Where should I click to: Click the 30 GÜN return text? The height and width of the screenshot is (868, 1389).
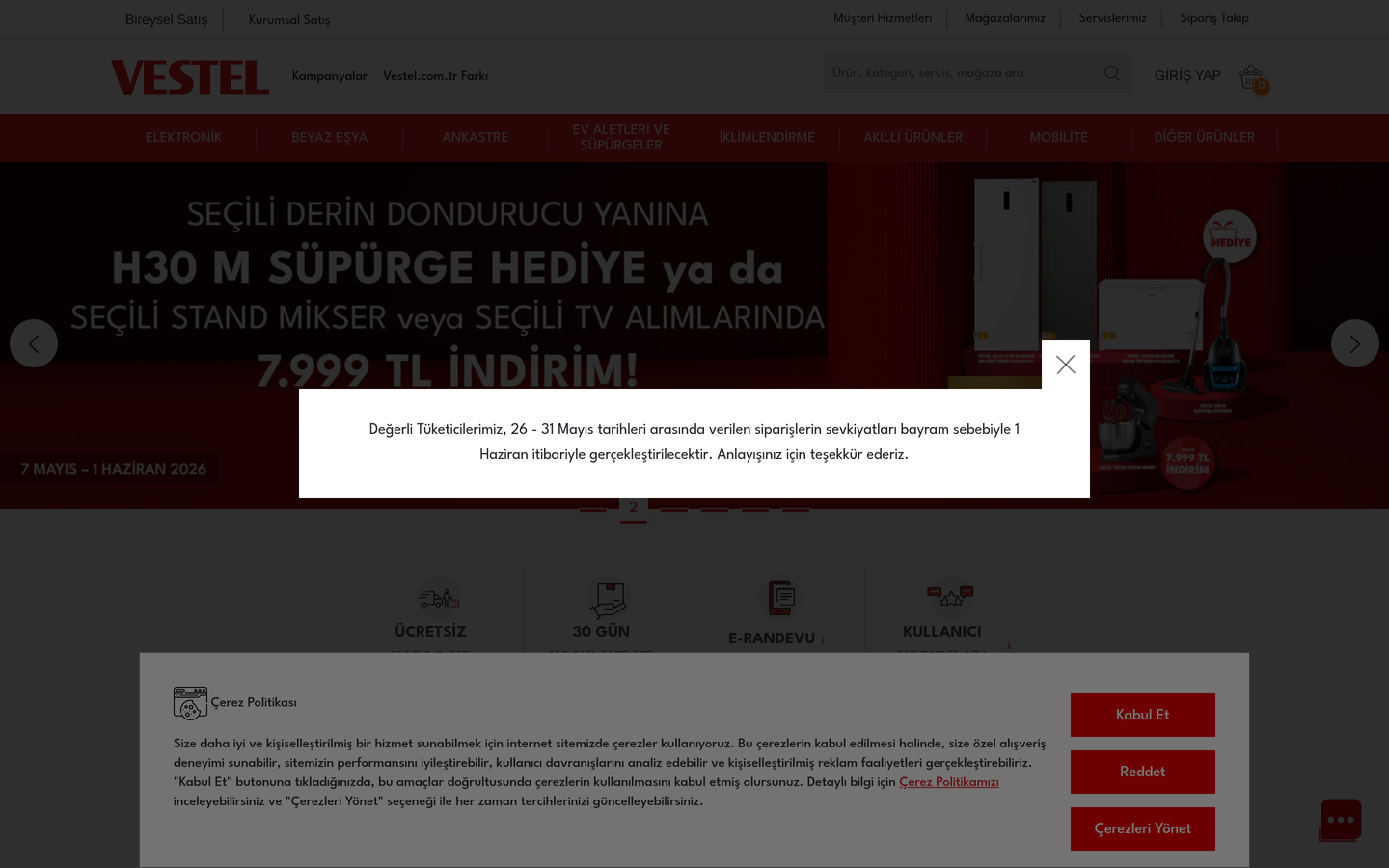point(601,632)
